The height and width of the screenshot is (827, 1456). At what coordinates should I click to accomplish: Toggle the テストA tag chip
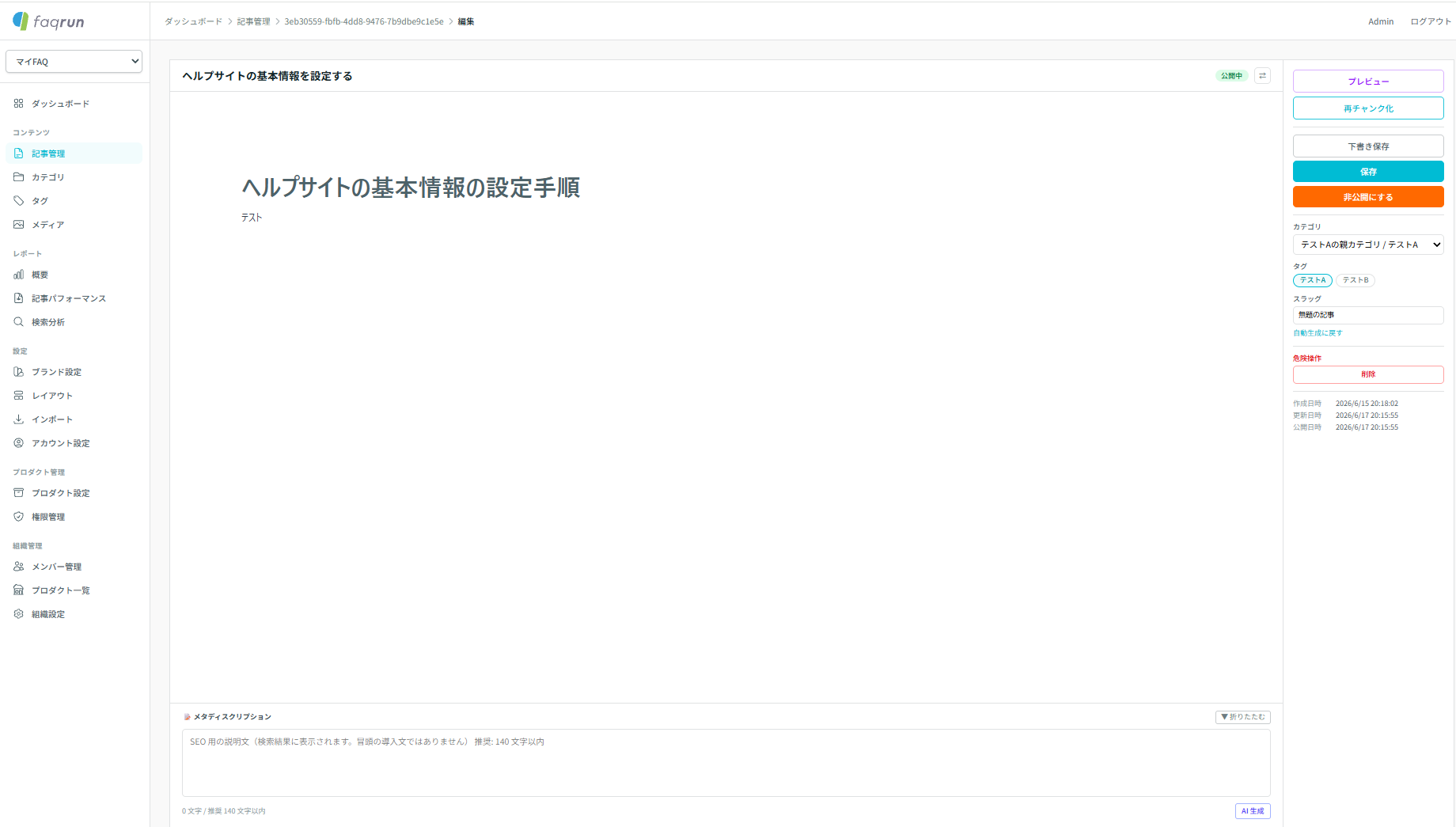point(1313,280)
